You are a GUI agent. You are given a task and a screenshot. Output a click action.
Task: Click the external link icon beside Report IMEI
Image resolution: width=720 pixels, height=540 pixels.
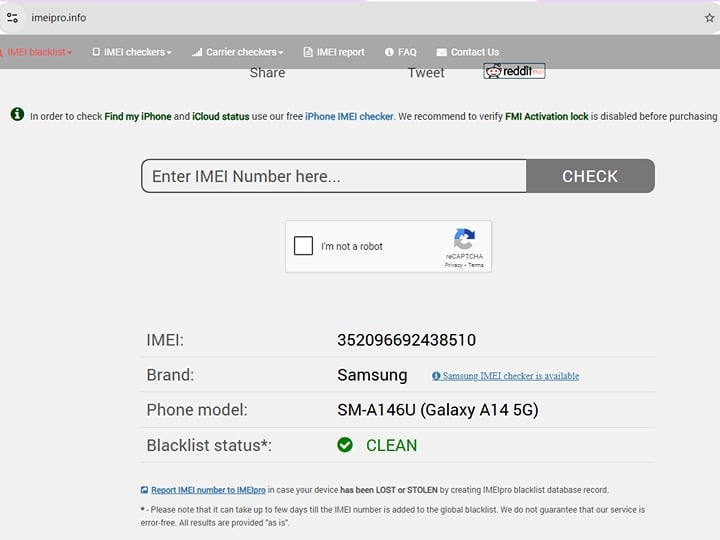tap(144, 490)
